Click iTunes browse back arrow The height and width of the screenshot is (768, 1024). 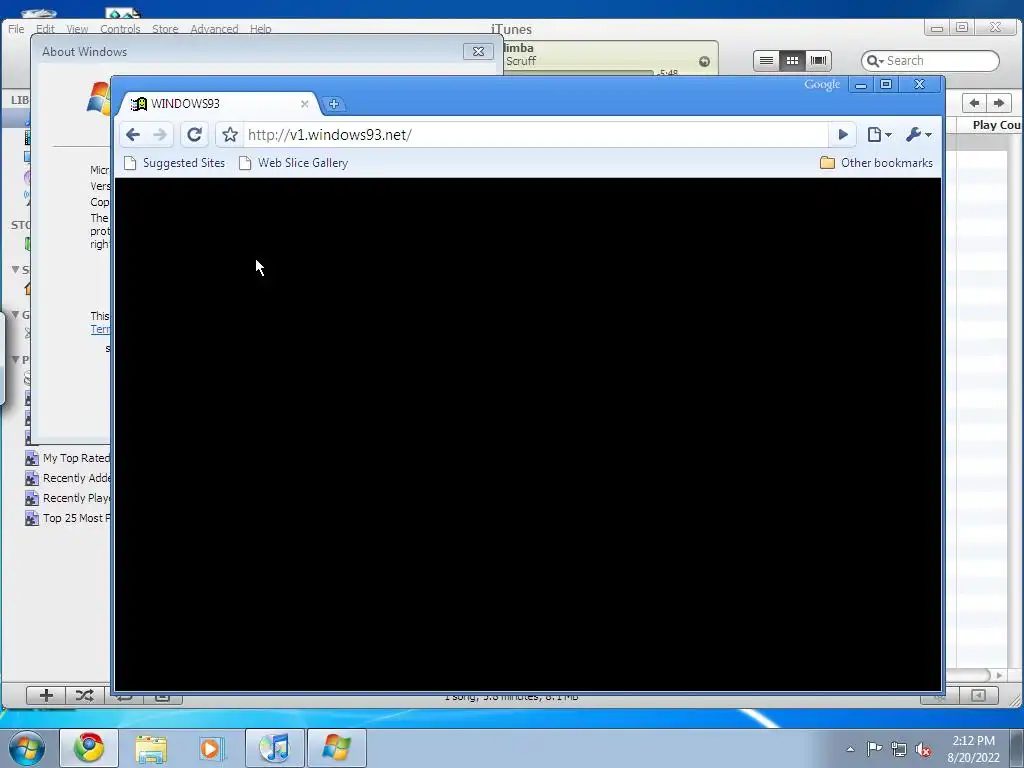point(974,103)
